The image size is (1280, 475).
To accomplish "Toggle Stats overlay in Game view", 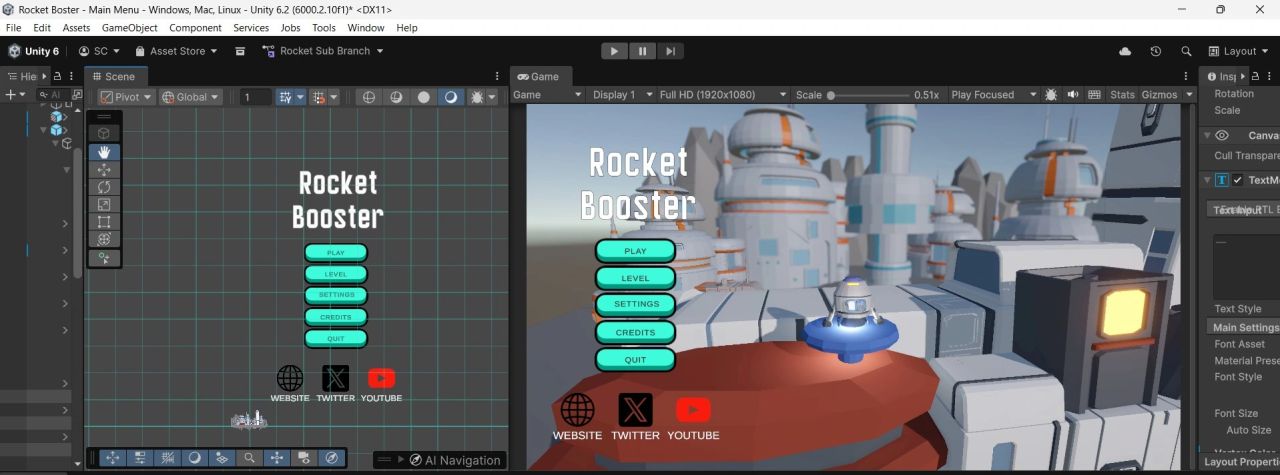I will pos(1122,95).
